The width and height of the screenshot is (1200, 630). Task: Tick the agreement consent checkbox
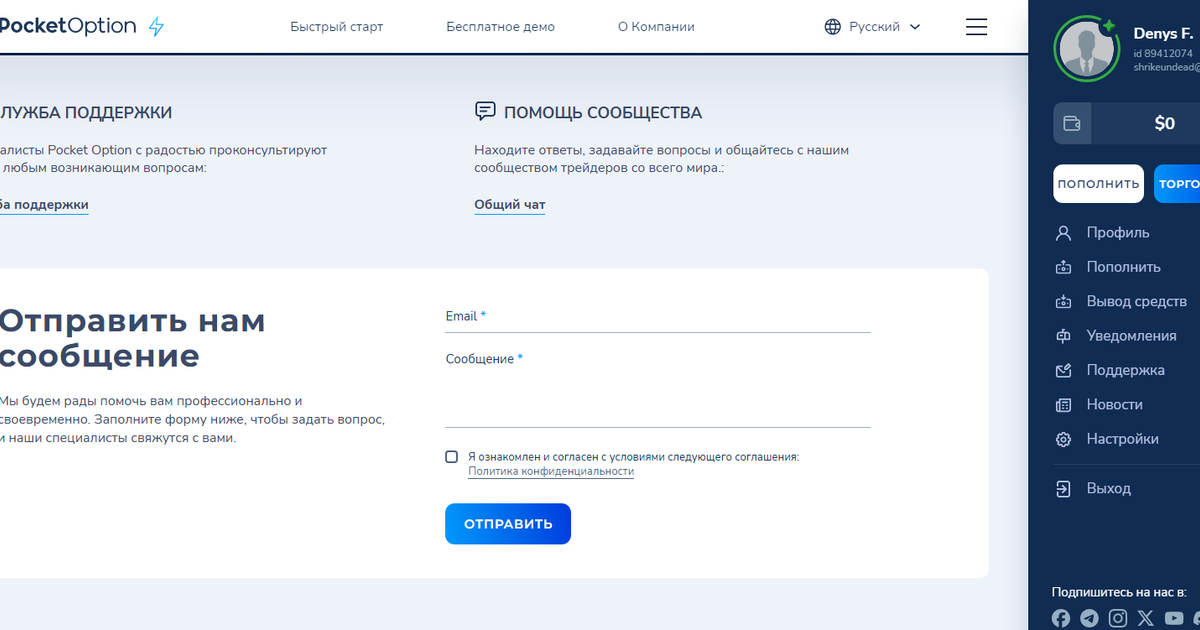(x=452, y=457)
